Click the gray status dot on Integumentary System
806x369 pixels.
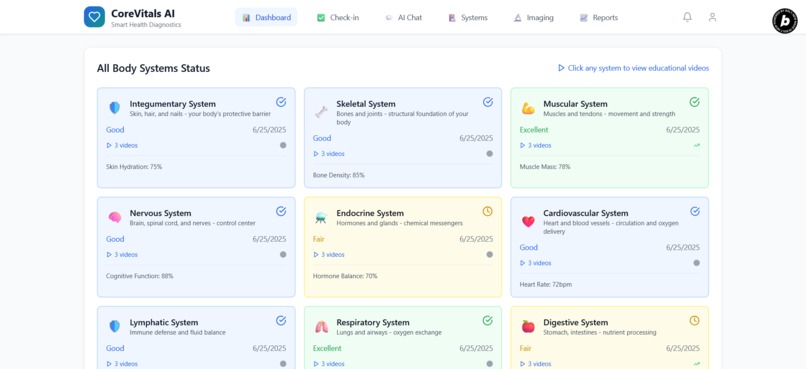[x=283, y=145]
